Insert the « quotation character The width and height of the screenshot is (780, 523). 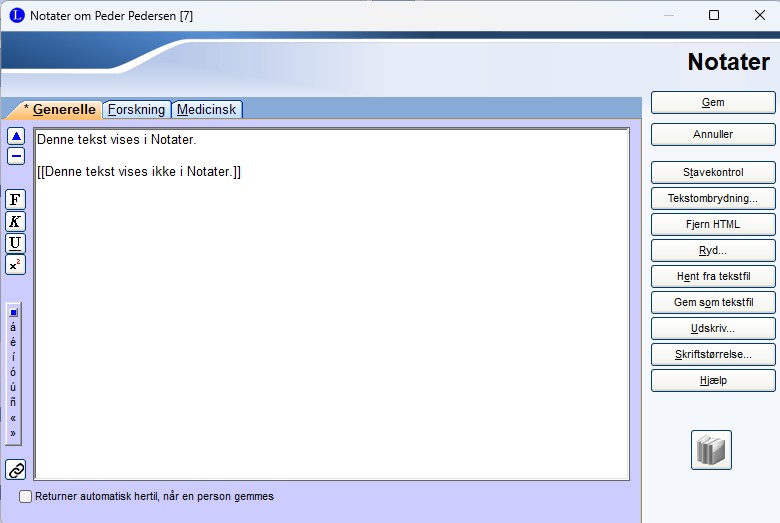pos(13,418)
